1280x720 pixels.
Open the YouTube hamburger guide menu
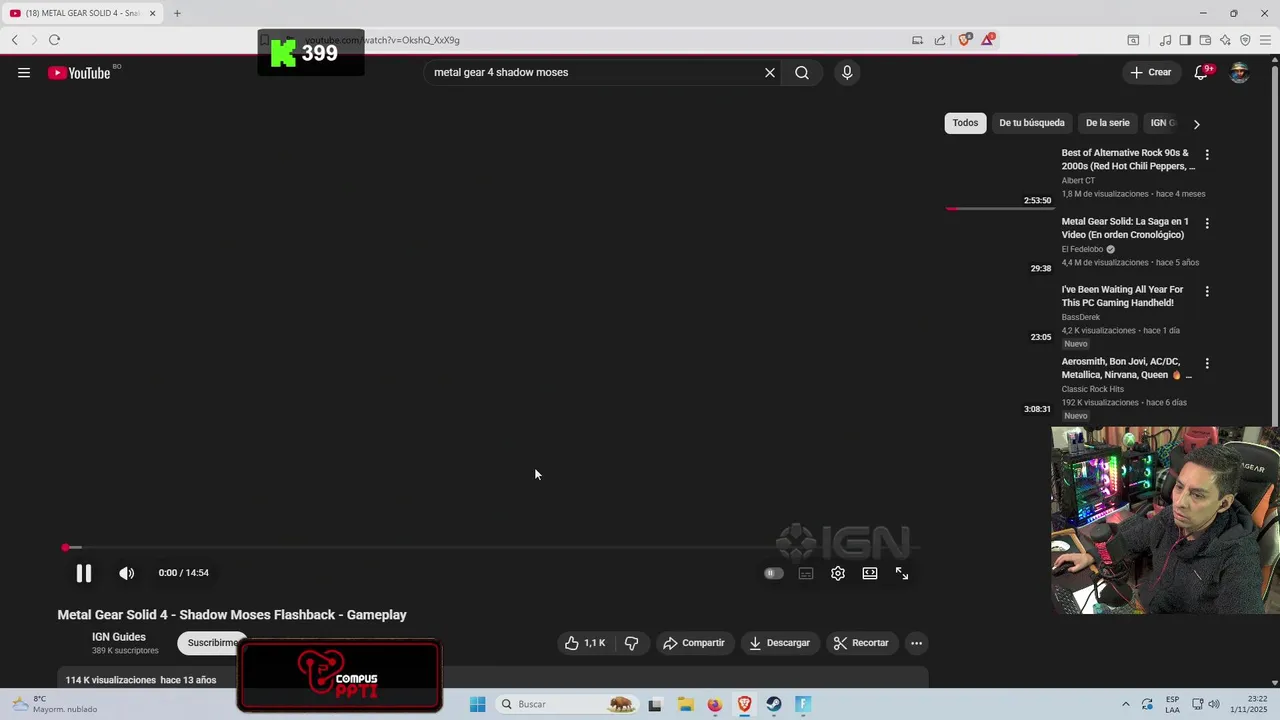coord(24,72)
